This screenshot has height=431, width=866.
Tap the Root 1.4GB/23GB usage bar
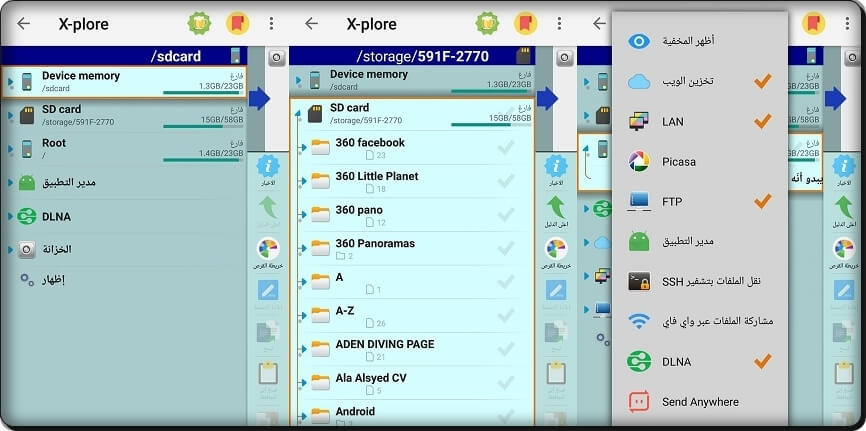(203, 160)
